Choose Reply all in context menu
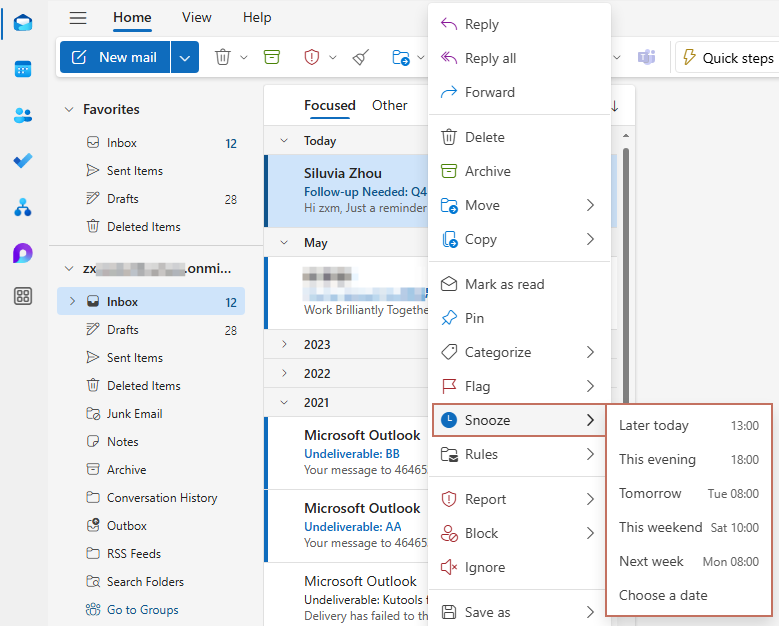 519,58
